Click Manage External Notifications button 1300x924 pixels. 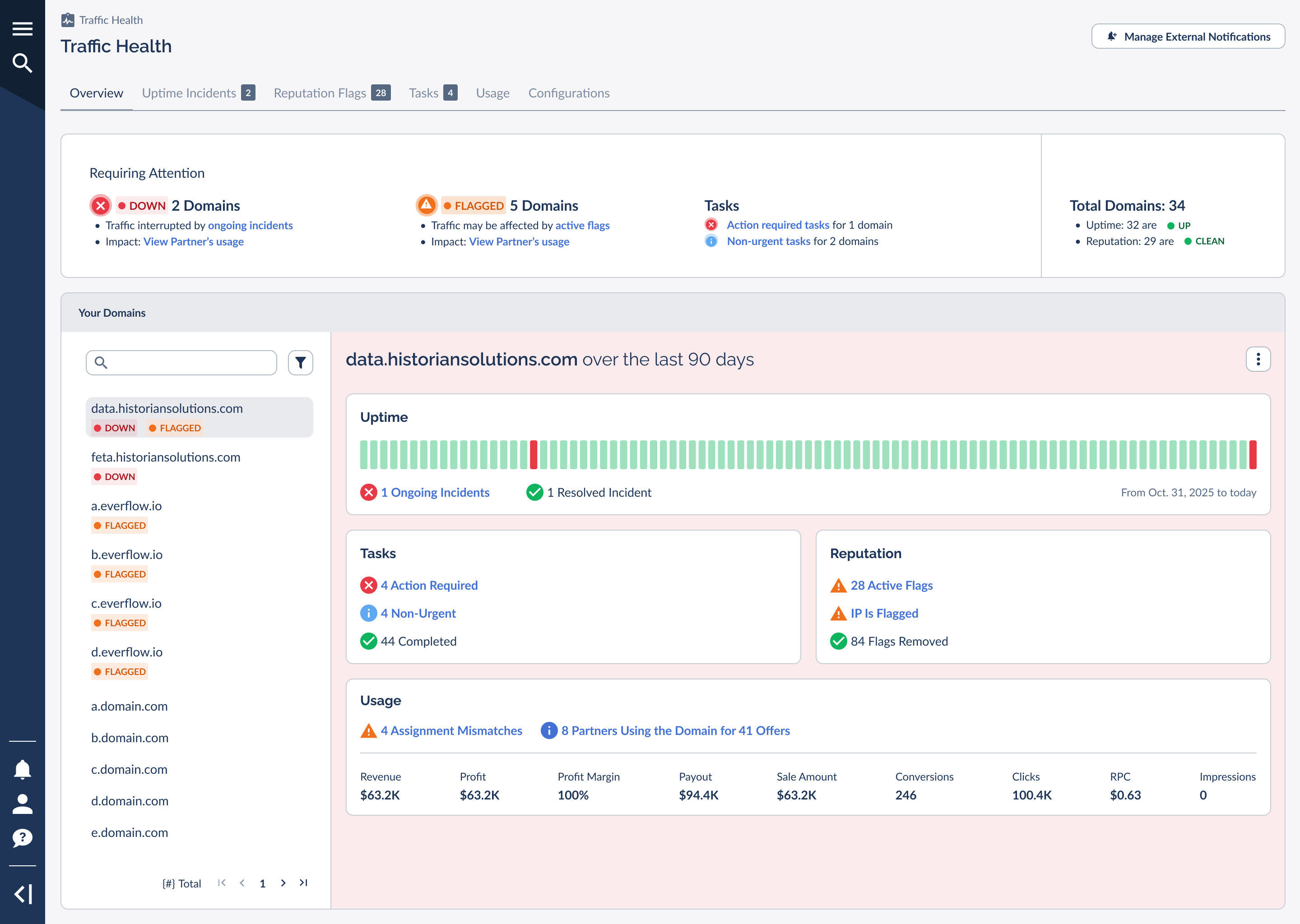click(x=1188, y=37)
